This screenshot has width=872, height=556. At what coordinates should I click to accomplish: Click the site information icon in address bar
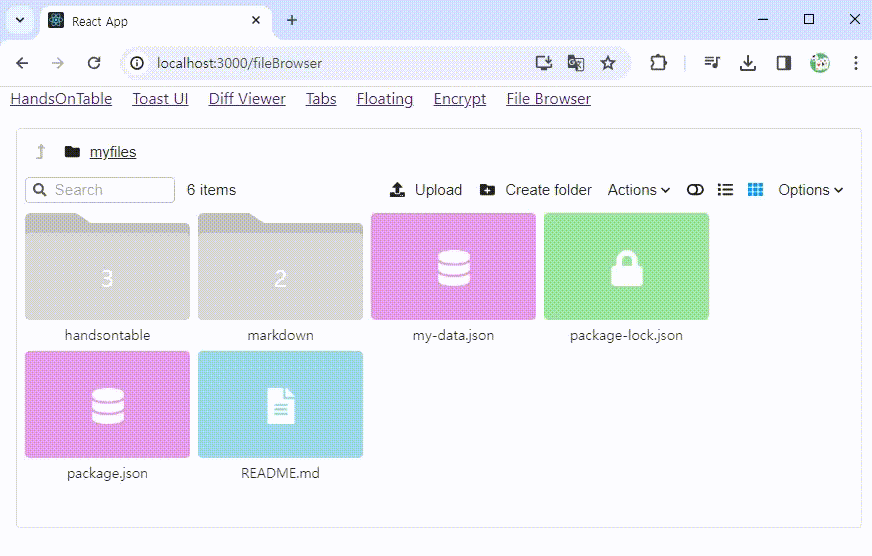click(137, 63)
